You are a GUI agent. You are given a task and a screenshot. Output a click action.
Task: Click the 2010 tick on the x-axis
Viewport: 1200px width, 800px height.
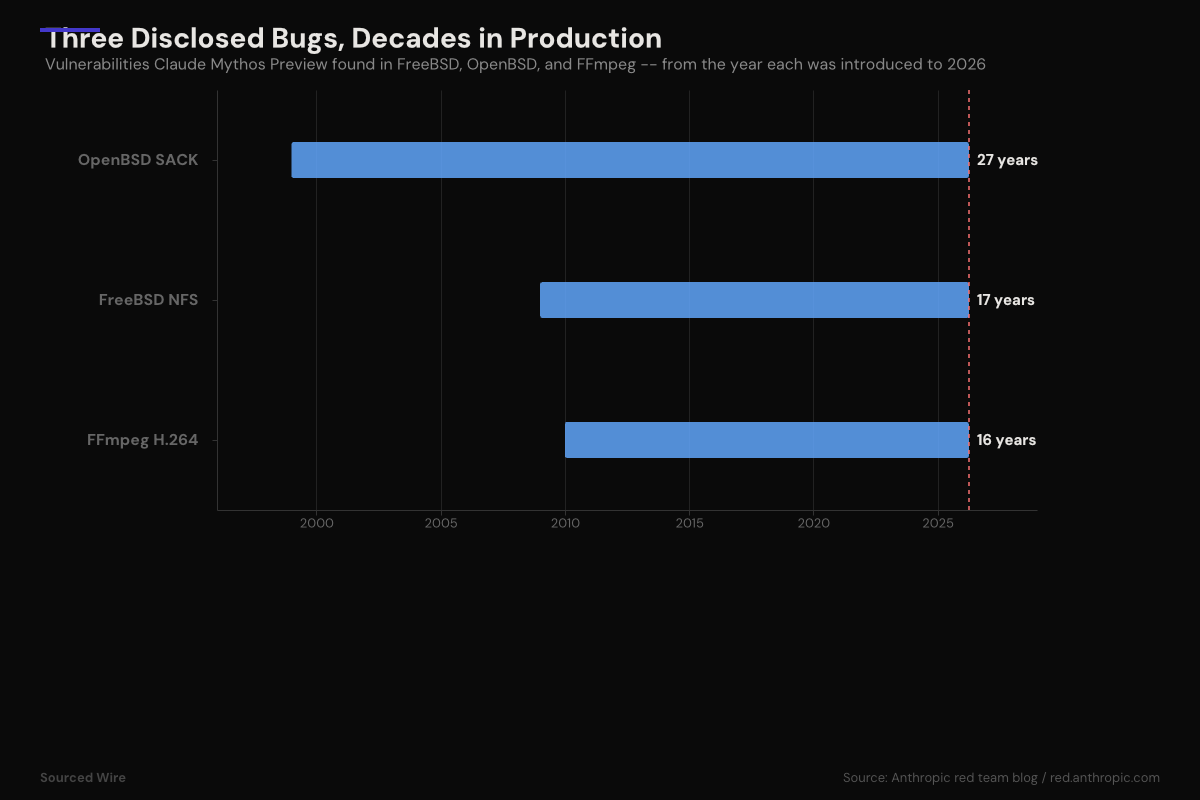(565, 523)
